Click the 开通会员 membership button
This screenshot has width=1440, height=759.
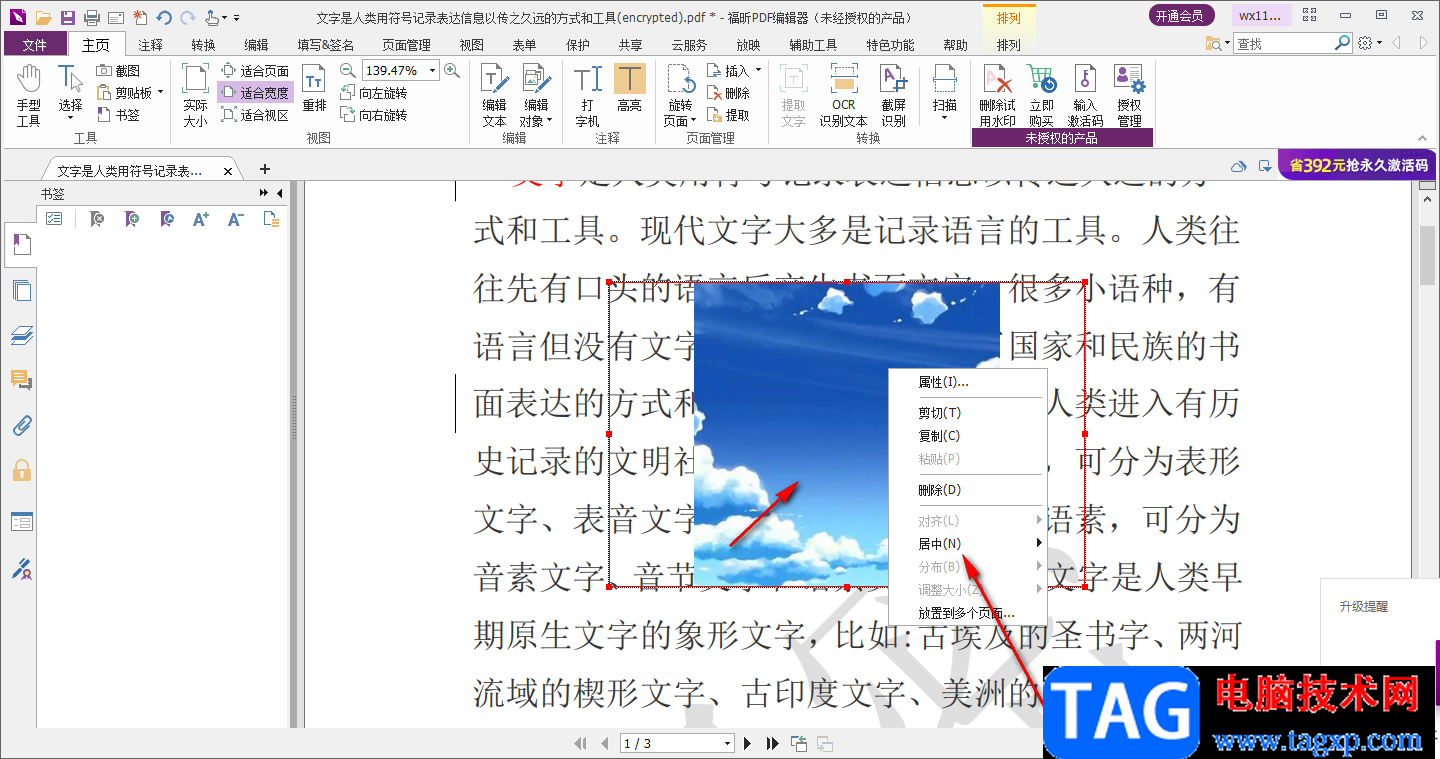[x=1182, y=15]
